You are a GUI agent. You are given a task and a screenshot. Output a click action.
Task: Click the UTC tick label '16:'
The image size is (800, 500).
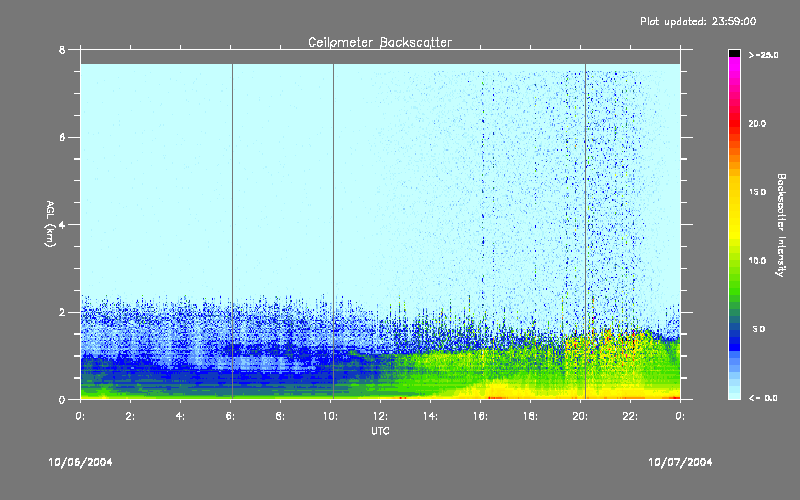pyautogui.click(x=480, y=416)
